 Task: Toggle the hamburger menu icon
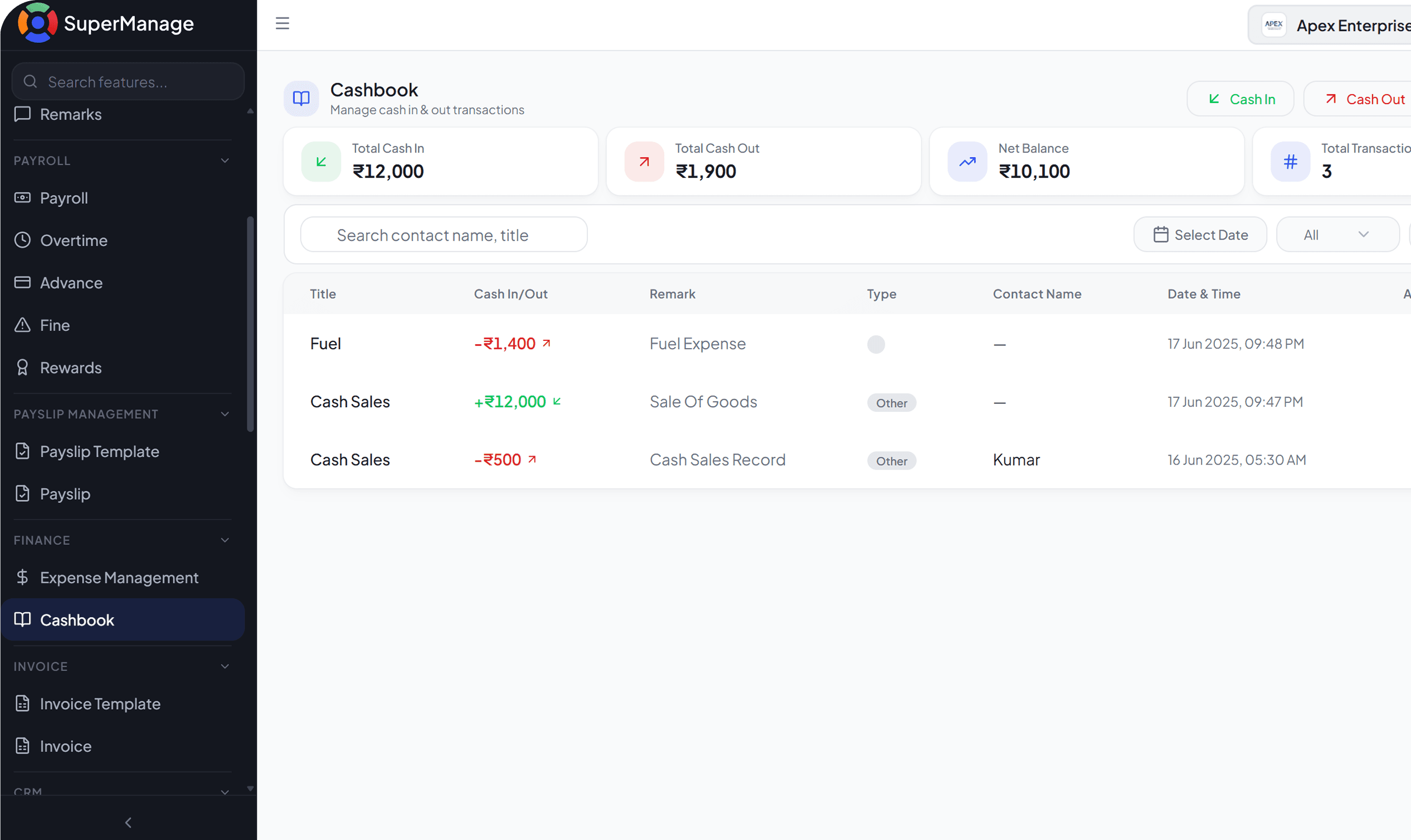click(x=282, y=23)
